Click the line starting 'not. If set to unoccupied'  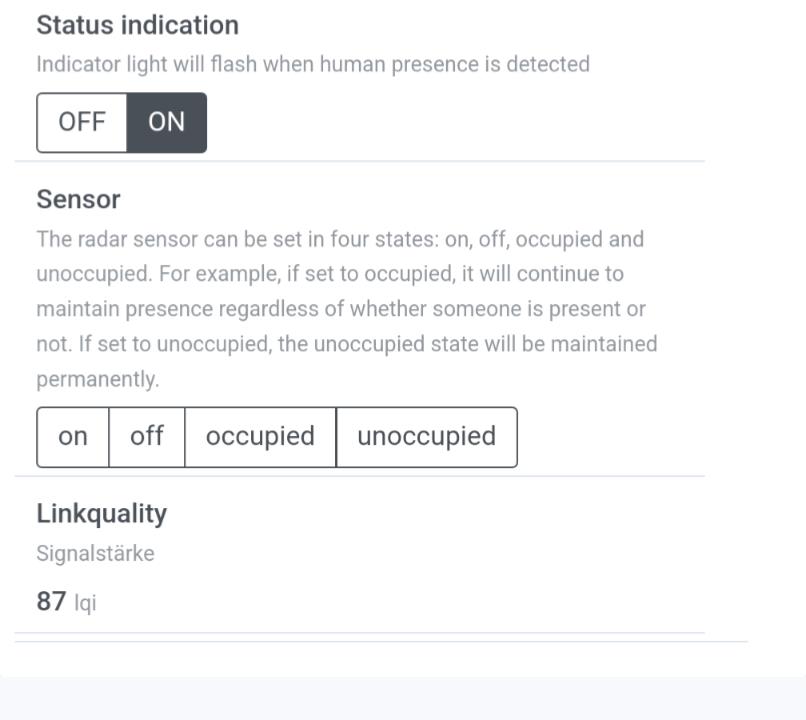point(346,344)
